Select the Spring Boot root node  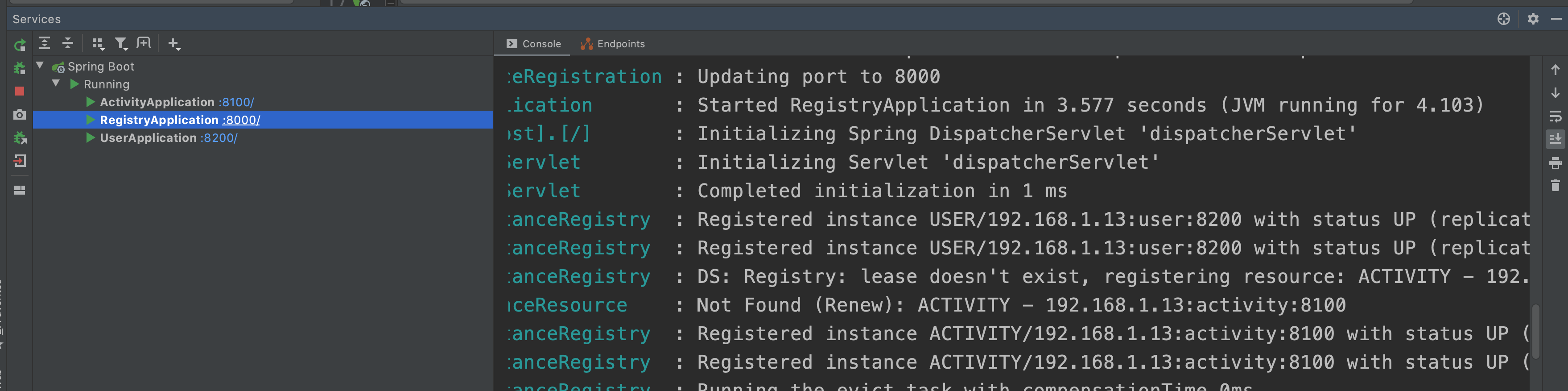(100, 67)
